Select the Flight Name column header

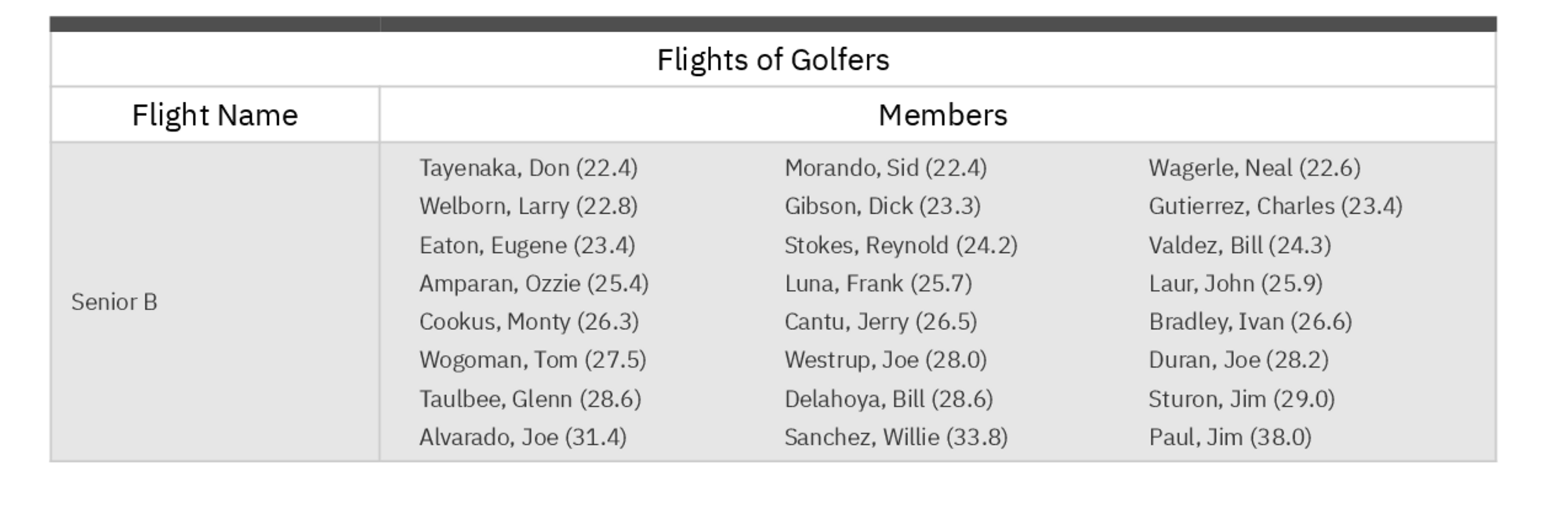215,115
